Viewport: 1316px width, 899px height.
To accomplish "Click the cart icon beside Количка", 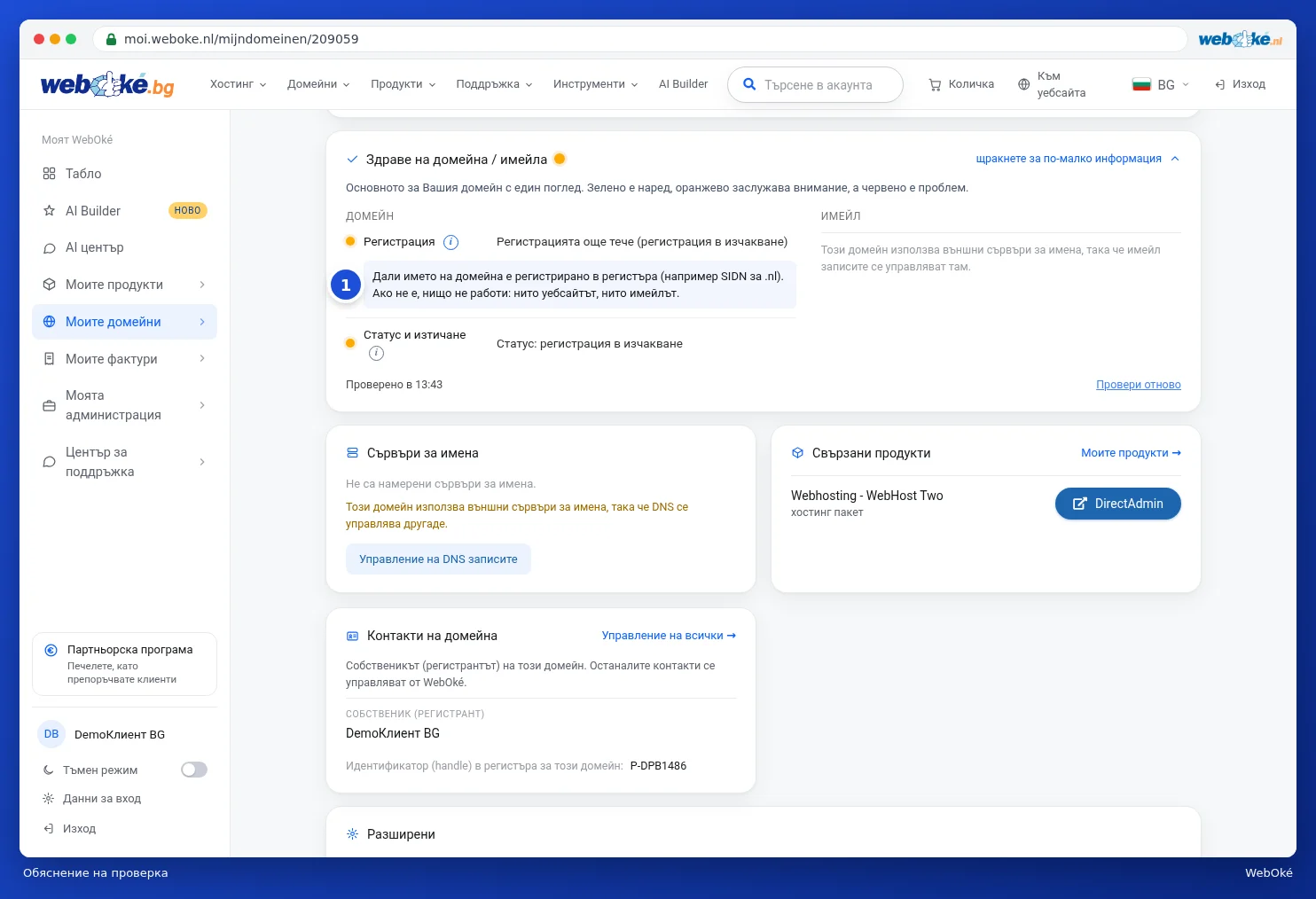I will [x=935, y=85].
